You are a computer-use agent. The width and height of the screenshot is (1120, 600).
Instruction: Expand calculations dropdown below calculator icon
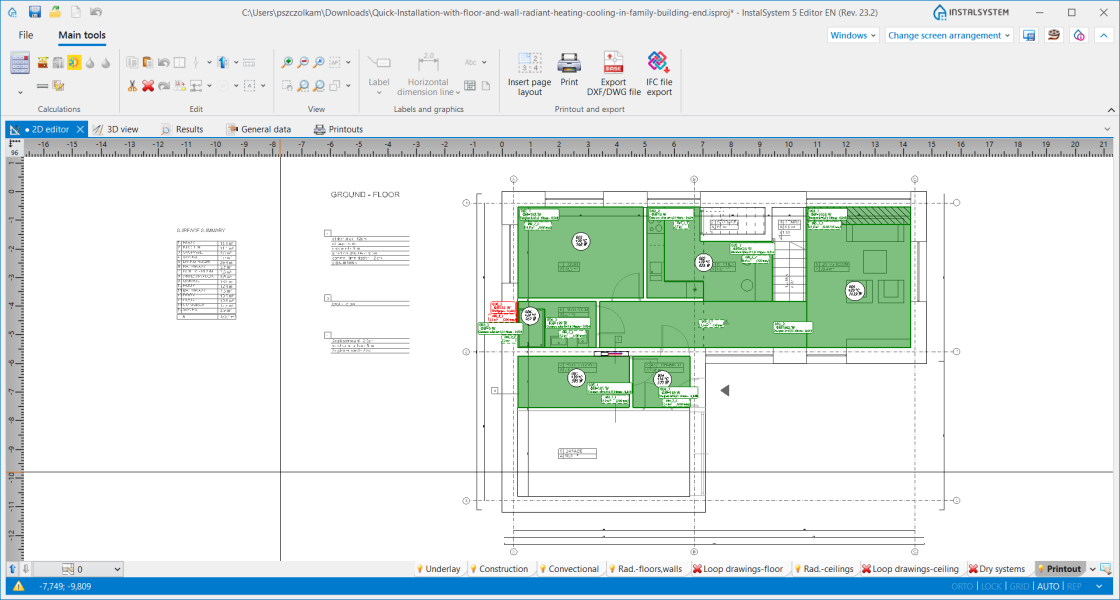click(20, 91)
